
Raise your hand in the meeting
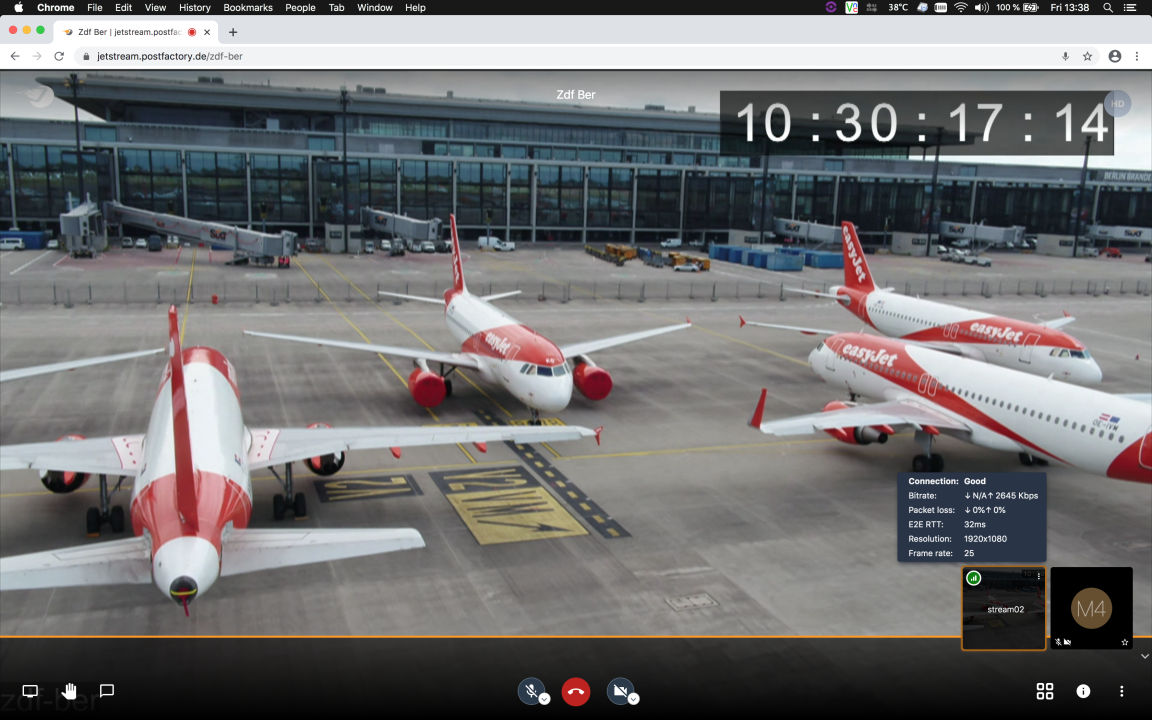point(69,691)
